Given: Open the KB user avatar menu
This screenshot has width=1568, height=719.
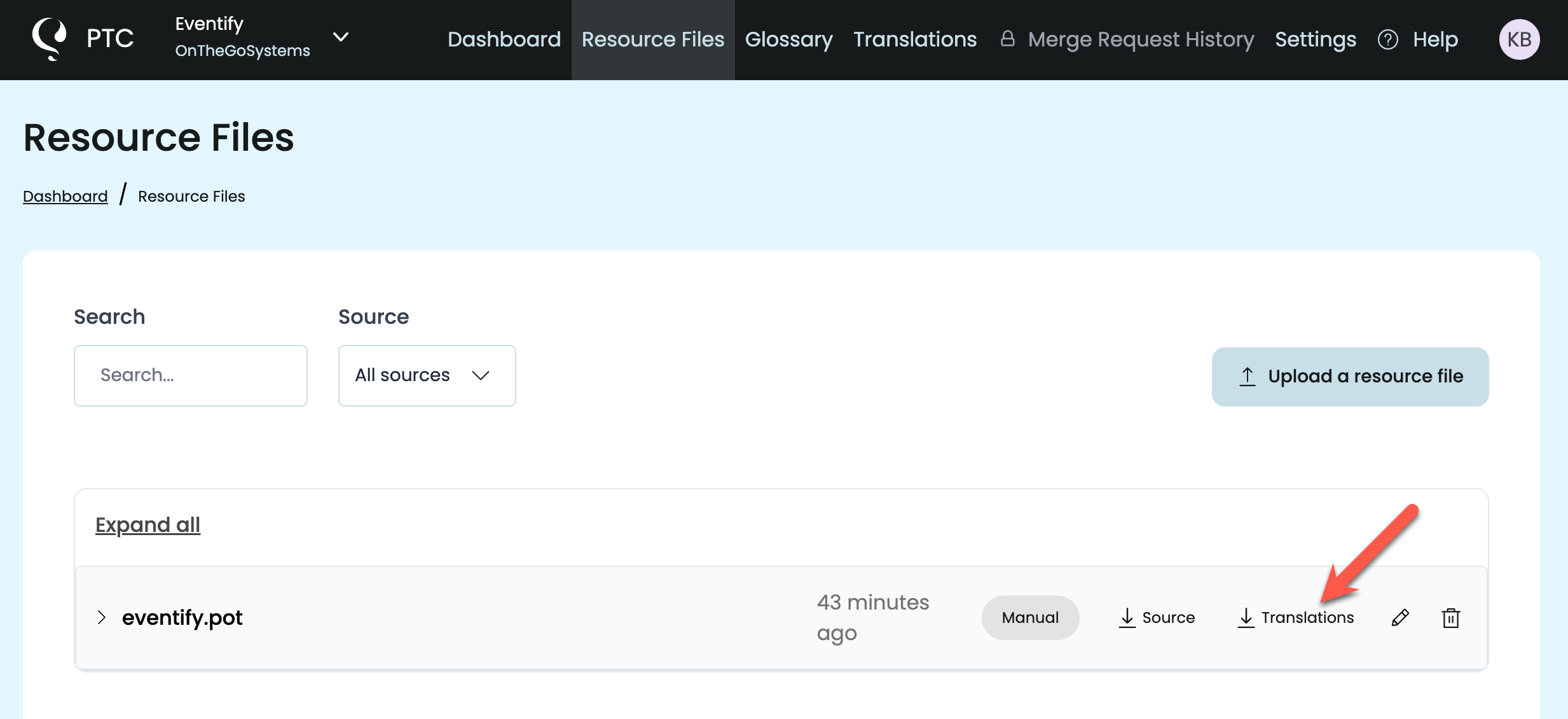Looking at the screenshot, I should (x=1520, y=39).
